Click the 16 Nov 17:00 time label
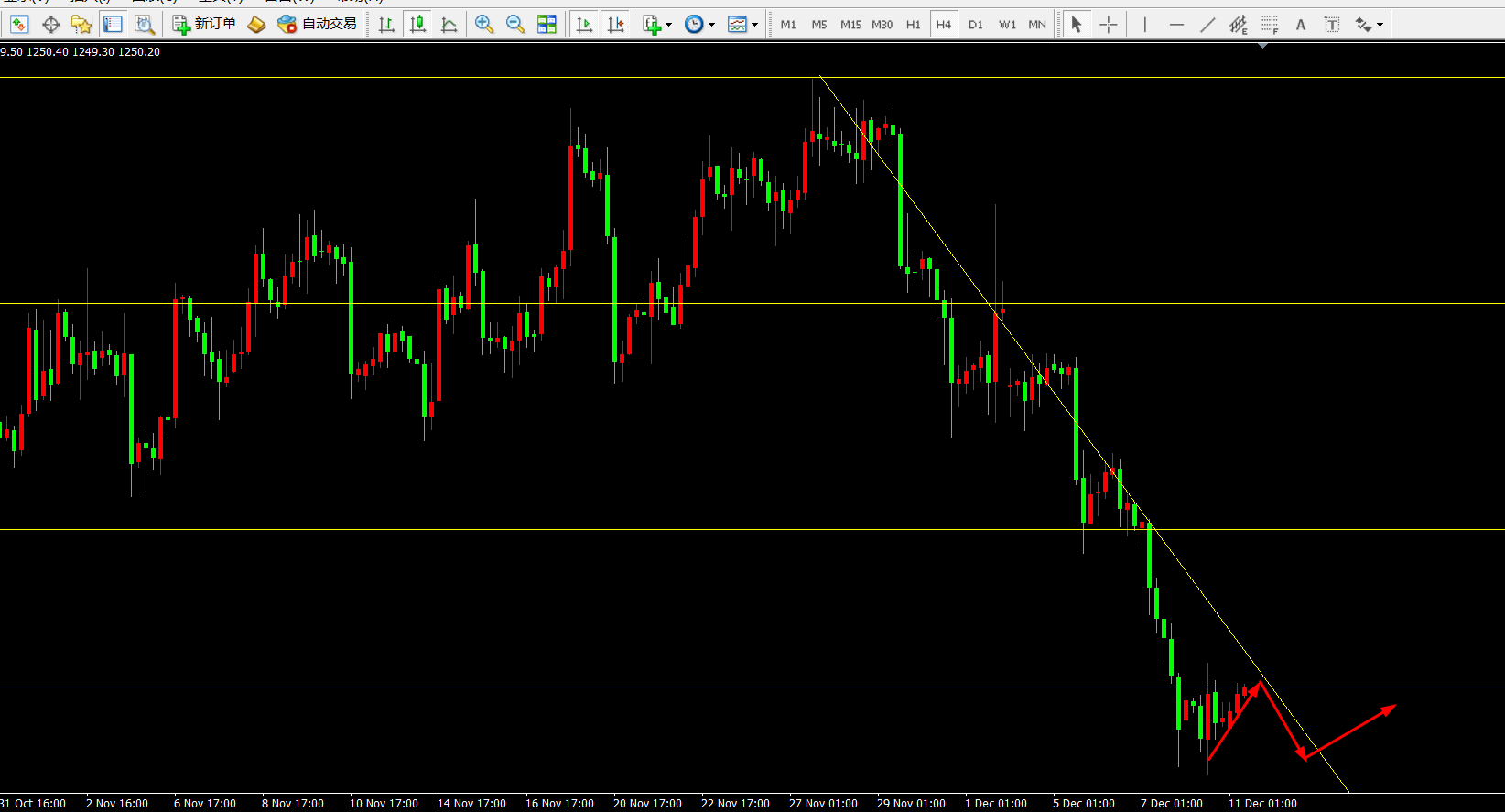This screenshot has width=1505, height=812. 559,803
